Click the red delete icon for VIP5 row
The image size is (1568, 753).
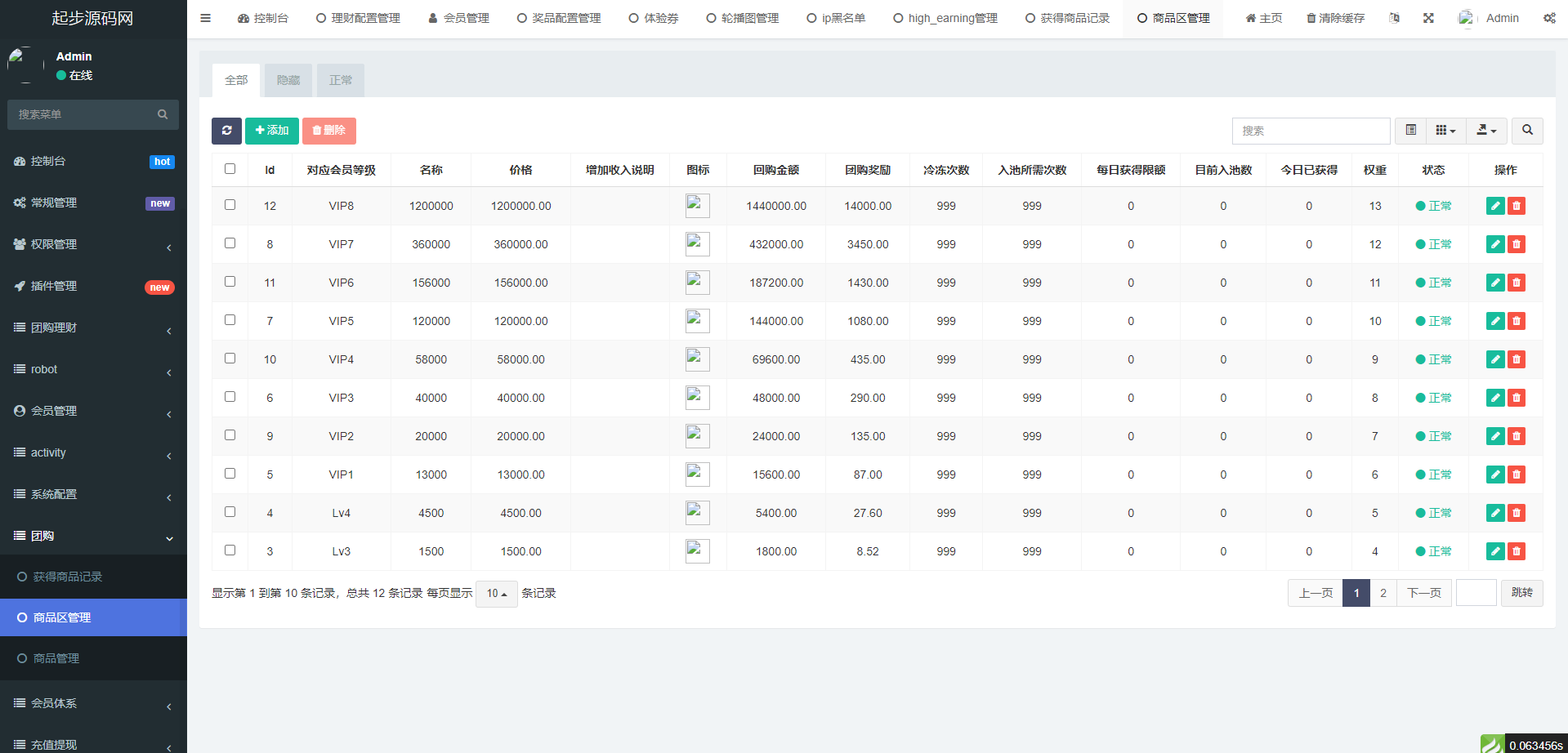(x=1517, y=321)
